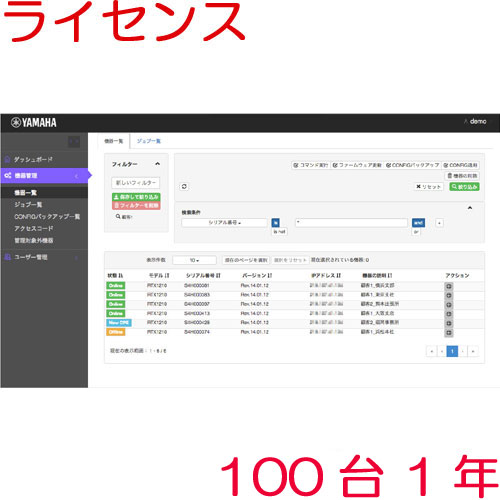Go to the next page with ›
The width and height of the screenshot is (500, 500).
[x=463, y=351]
